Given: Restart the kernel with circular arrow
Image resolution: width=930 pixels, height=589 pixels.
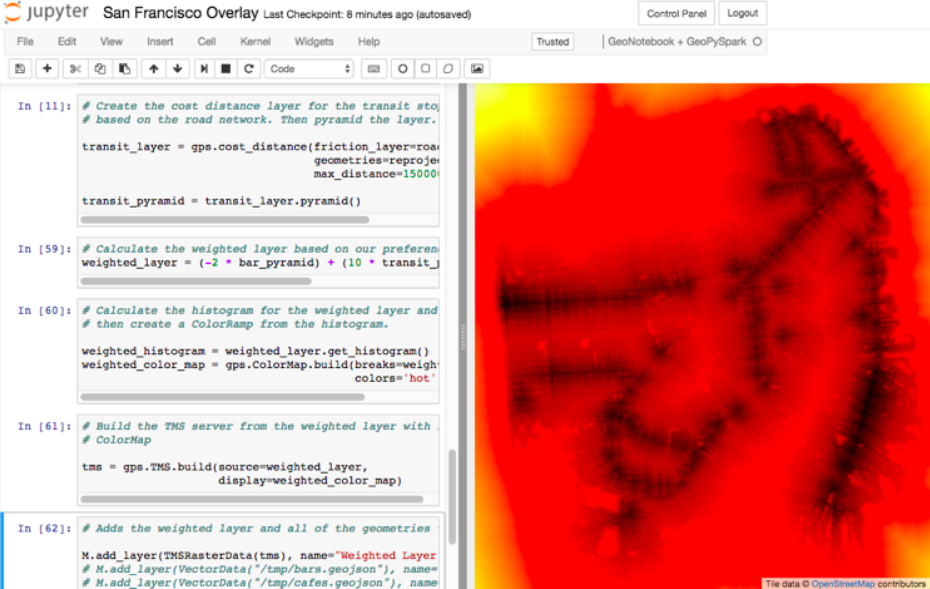Looking at the screenshot, I should pyautogui.click(x=248, y=69).
